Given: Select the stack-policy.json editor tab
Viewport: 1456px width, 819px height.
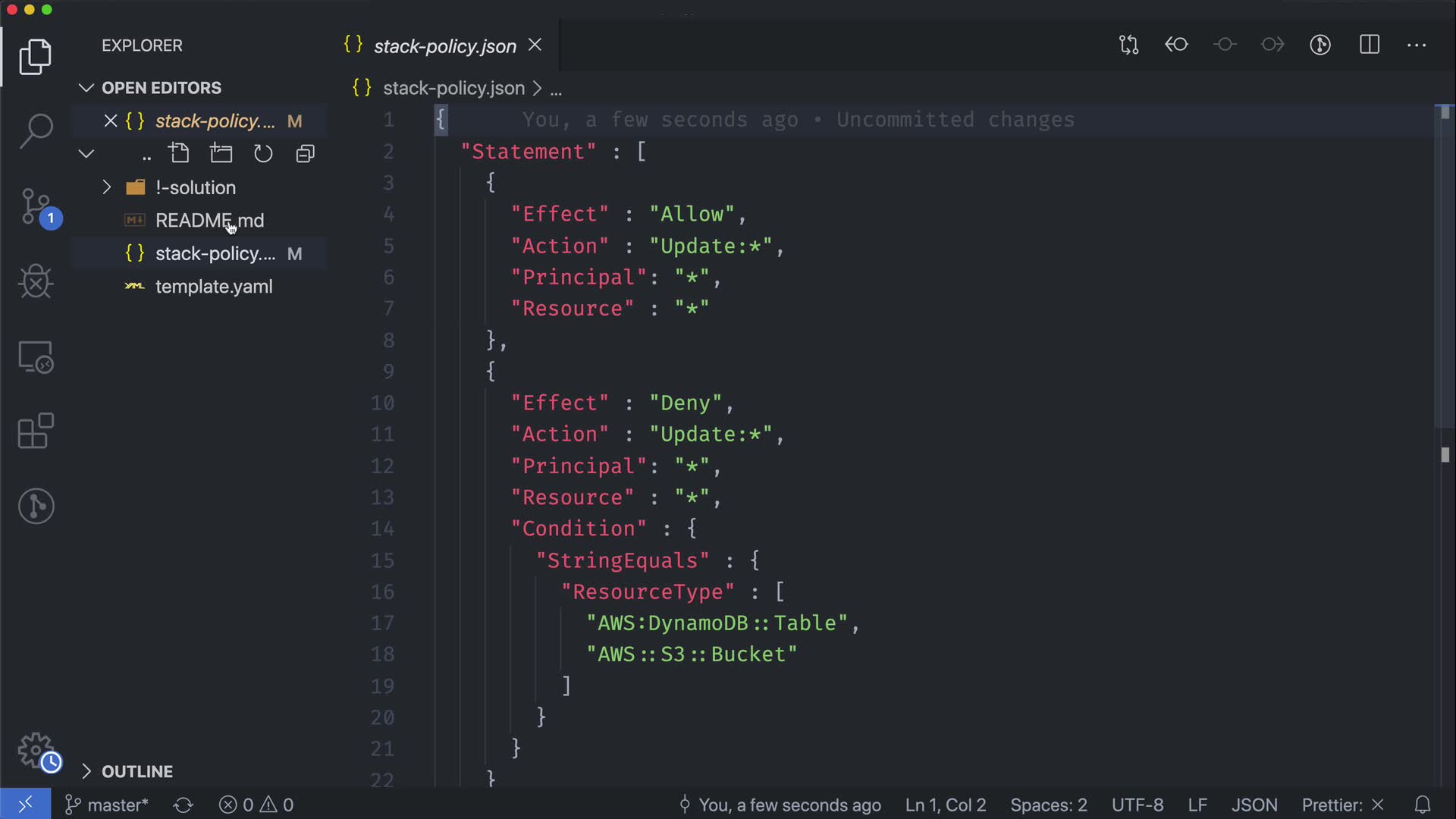Looking at the screenshot, I should coord(444,46).
